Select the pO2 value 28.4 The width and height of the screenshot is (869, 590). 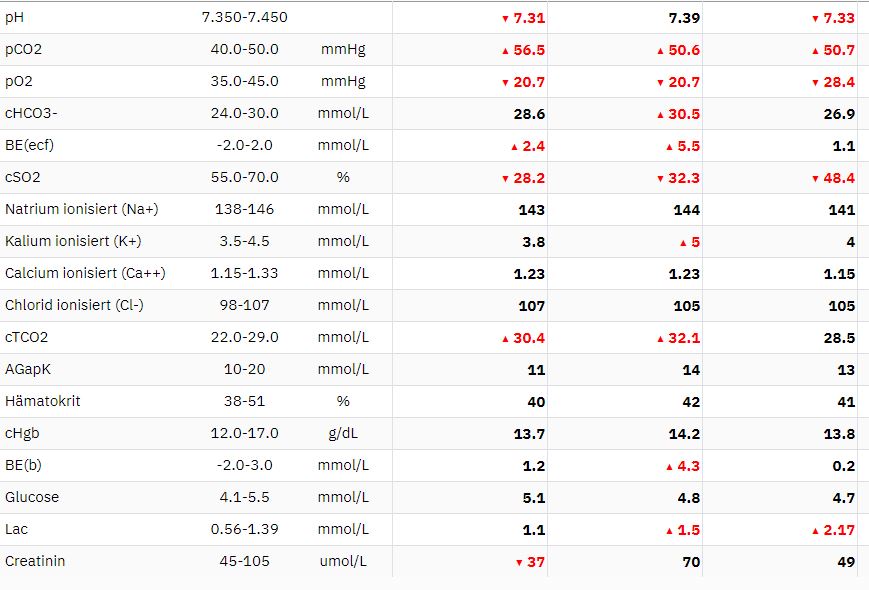pyautogui.click(x=839, y=82)
